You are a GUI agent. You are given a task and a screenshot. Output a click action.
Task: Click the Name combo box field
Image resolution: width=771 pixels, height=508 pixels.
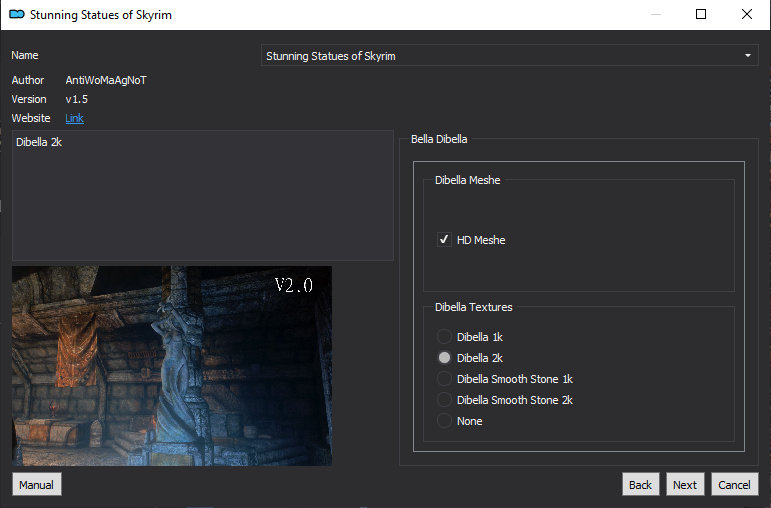tap(509, 56)
